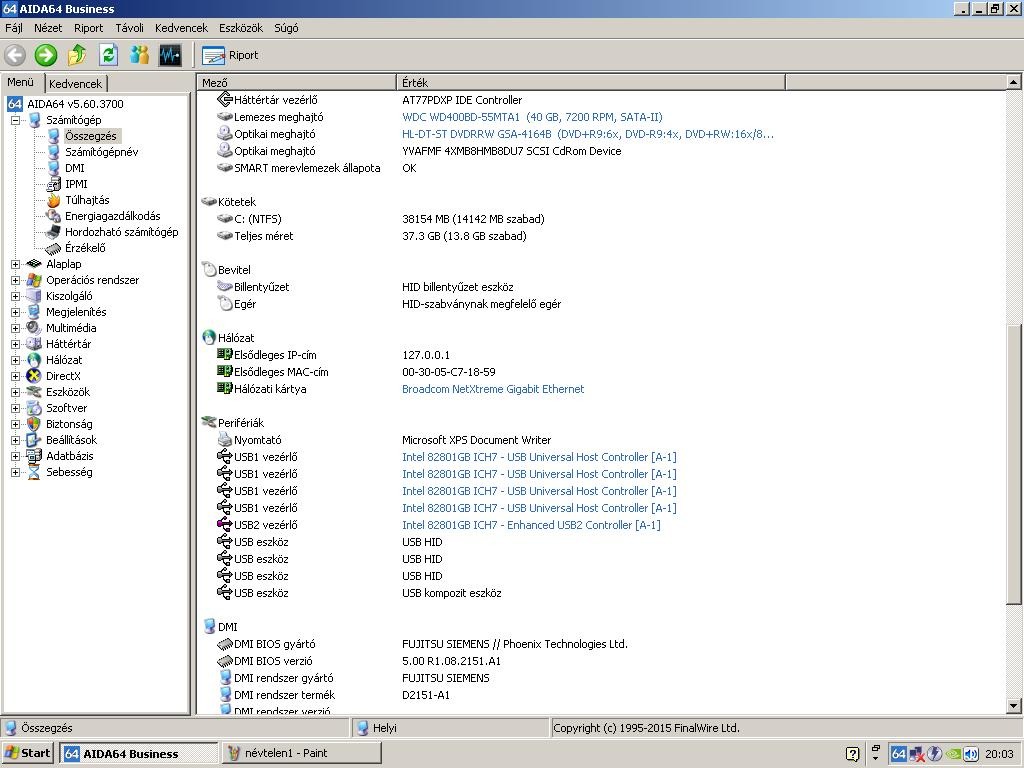This screenshot has height=768, width=1024.
Task: Click the Beállítások settings icon
Action: point(34,440)
